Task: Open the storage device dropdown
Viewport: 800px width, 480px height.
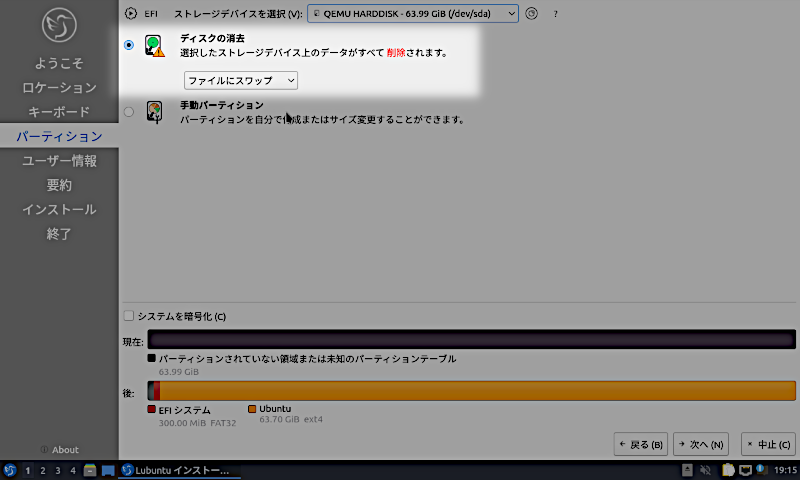Action: pos(413,14)
